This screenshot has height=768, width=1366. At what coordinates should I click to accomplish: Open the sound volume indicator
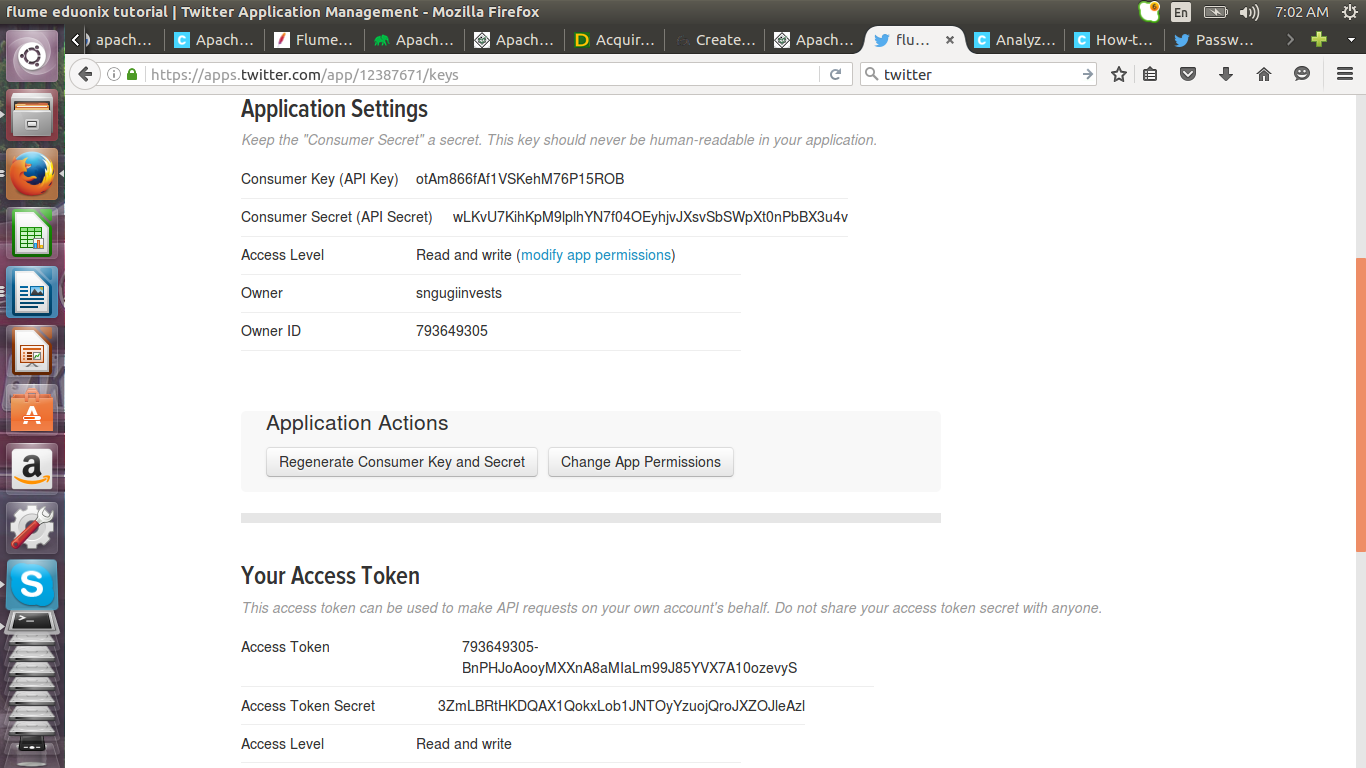(1249, 12)
